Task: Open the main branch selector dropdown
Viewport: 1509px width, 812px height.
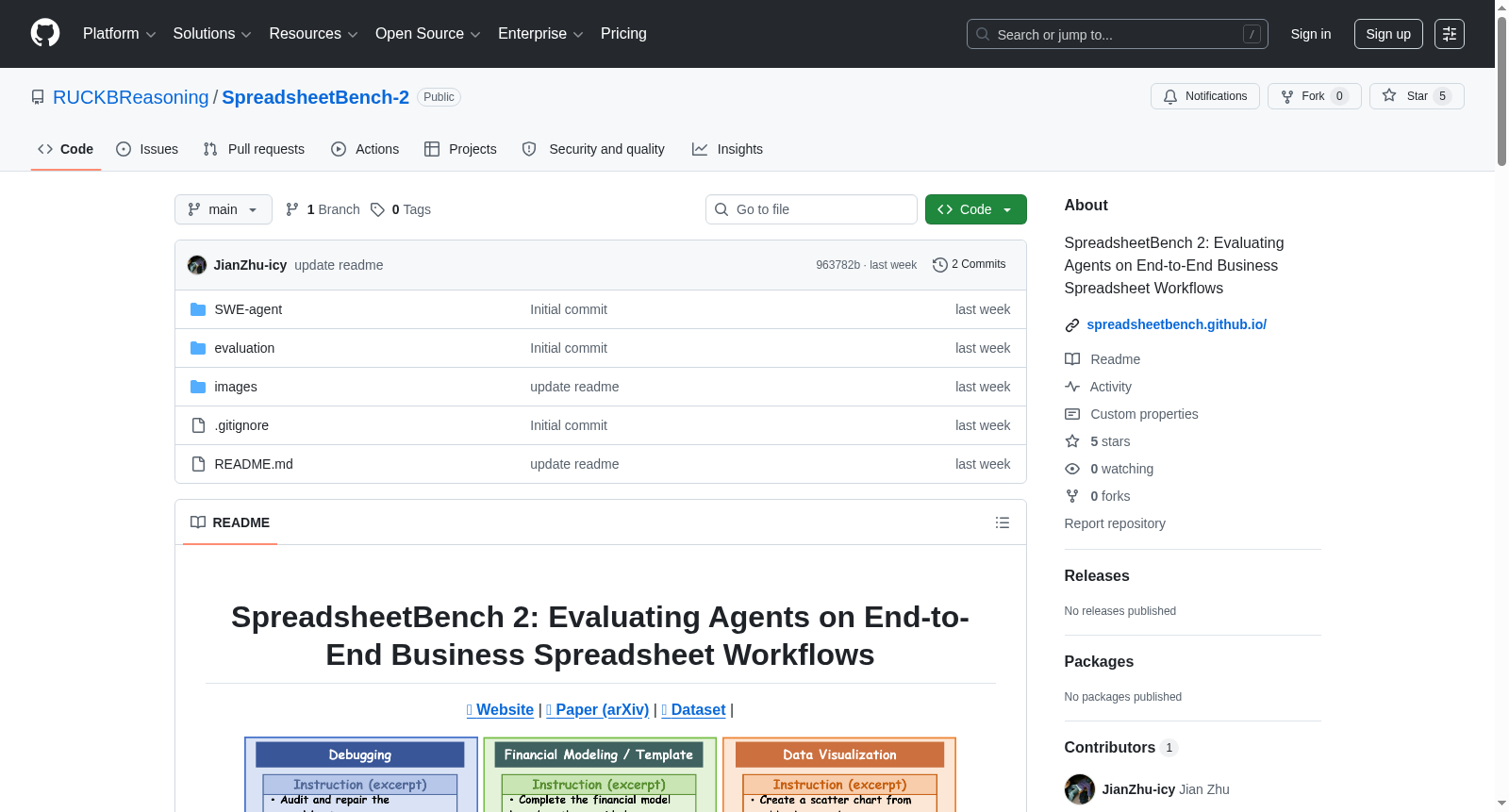Action: pos(224,209)
